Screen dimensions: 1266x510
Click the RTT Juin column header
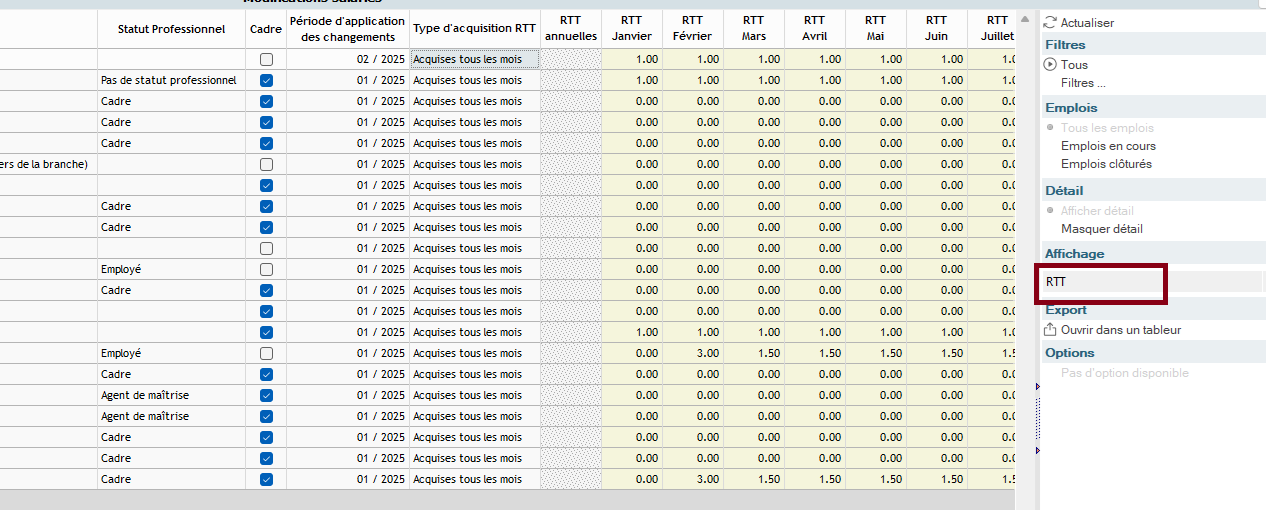[x=936, y=29]
